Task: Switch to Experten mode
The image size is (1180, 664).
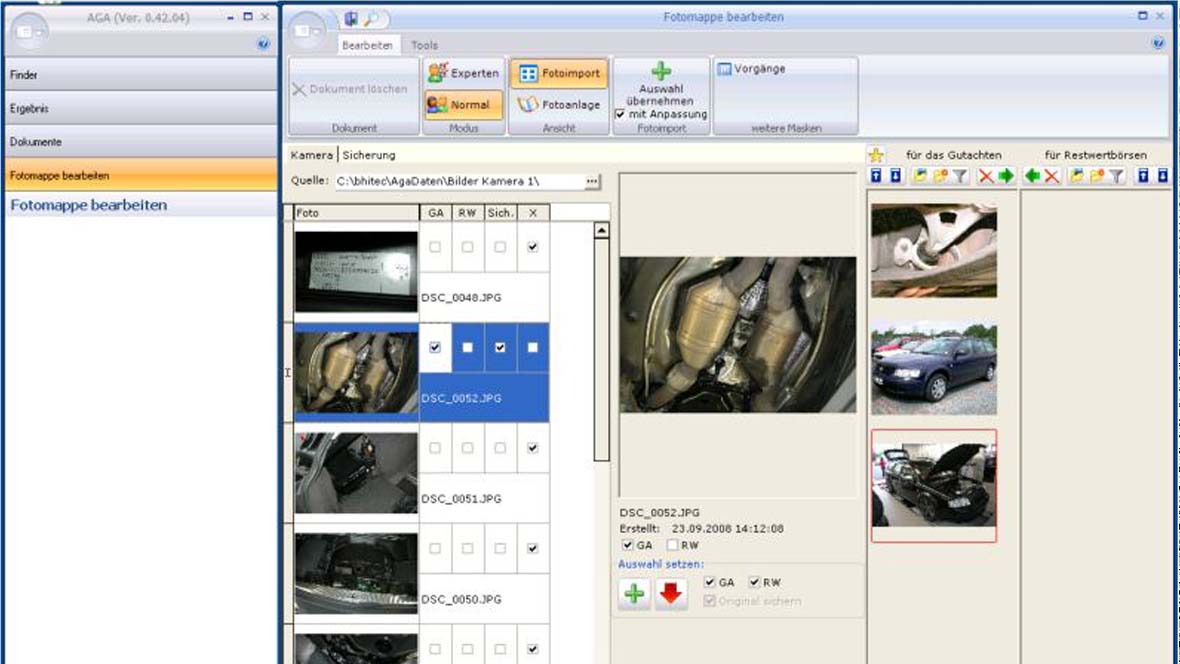Action: pyautogui.click(x=464, y=73)
